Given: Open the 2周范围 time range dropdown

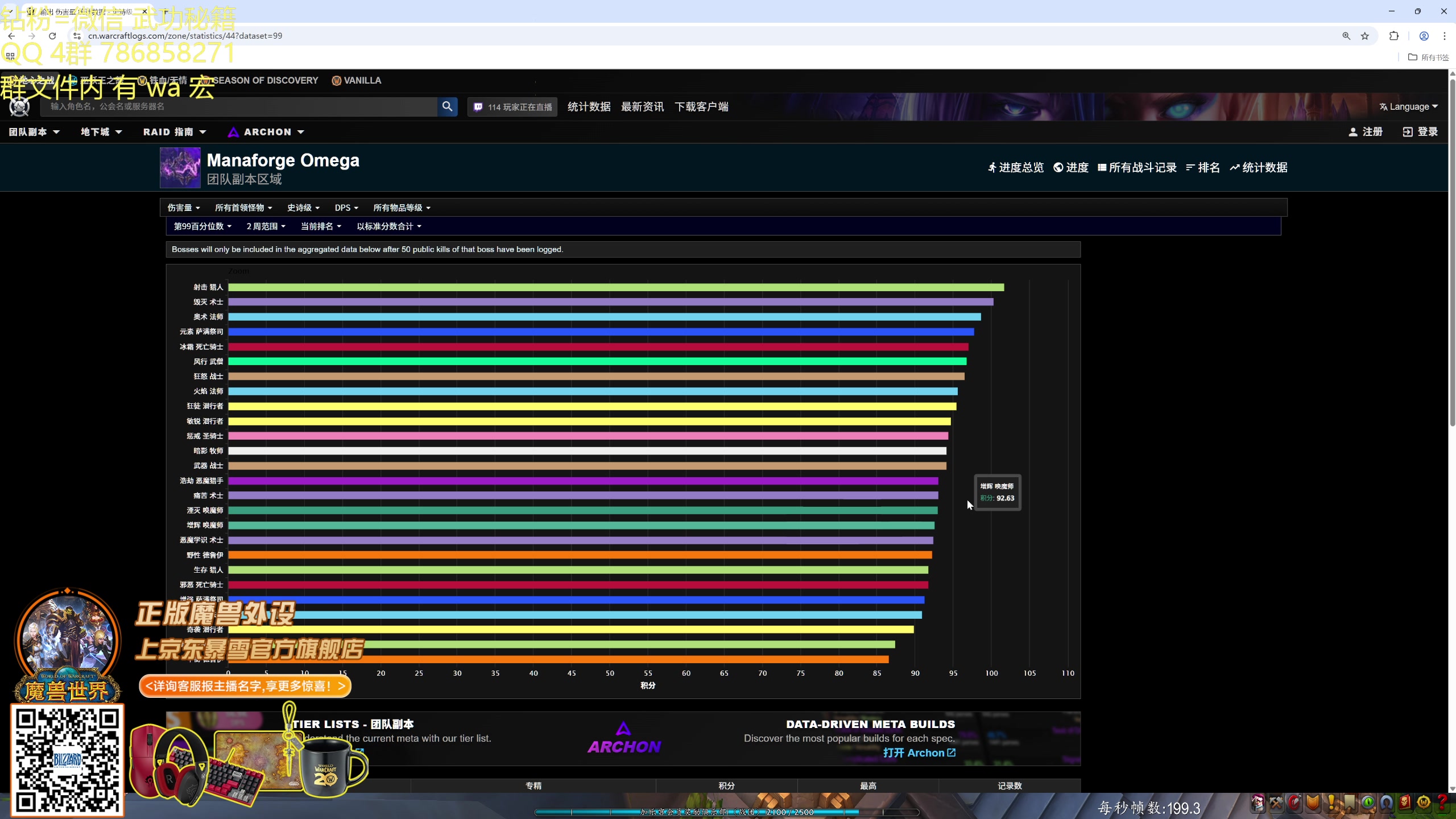Looking at the screenshot, I should click(x=266, y=226).
